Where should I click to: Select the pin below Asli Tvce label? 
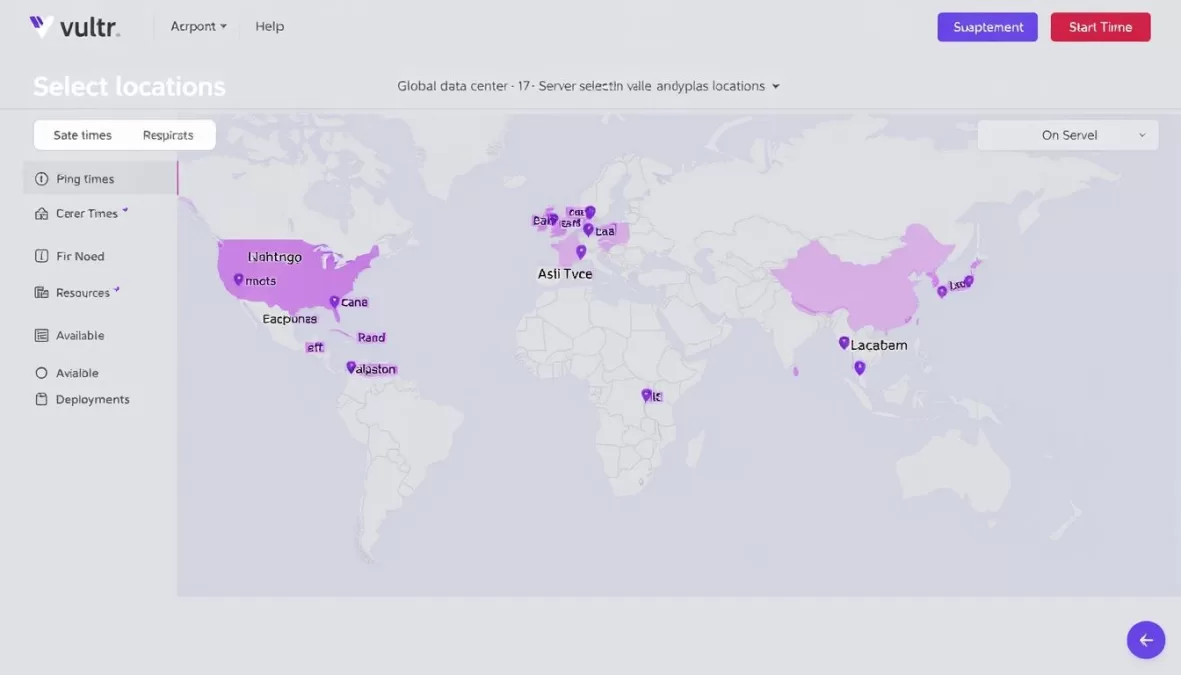click(581, 252)
